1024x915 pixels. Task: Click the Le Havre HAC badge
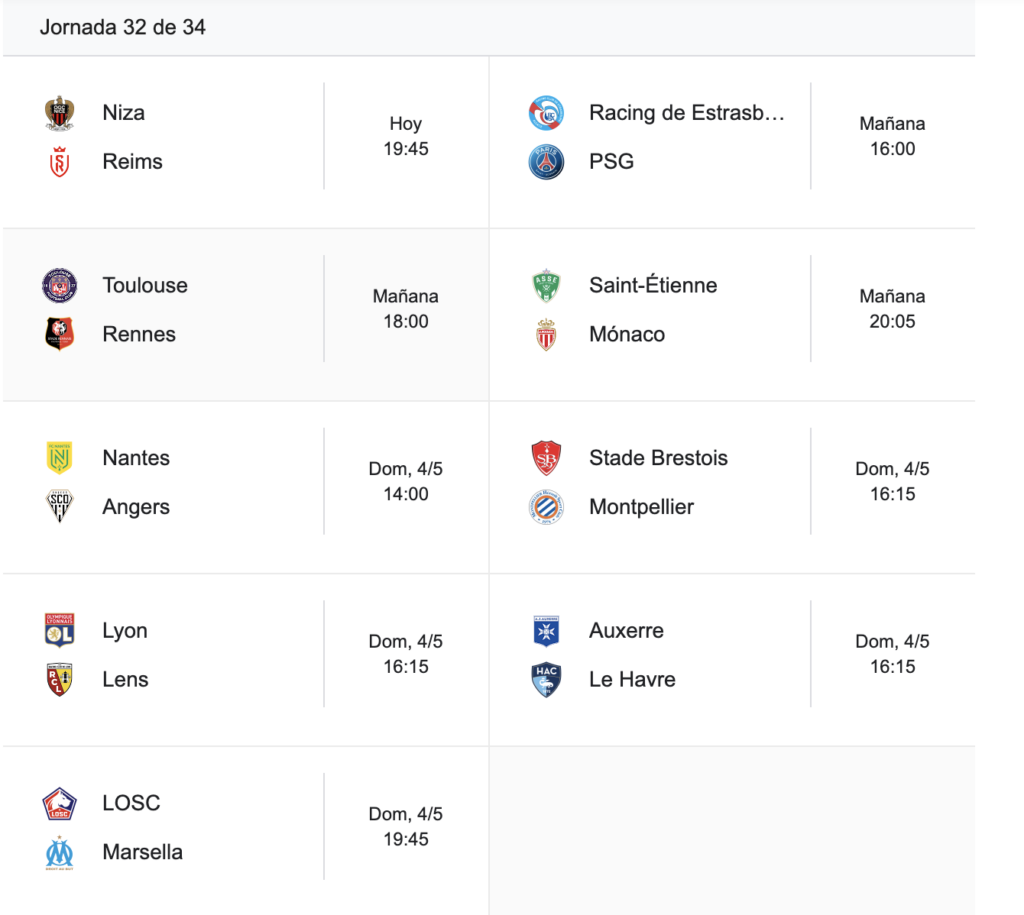click(x=546, y=680)
